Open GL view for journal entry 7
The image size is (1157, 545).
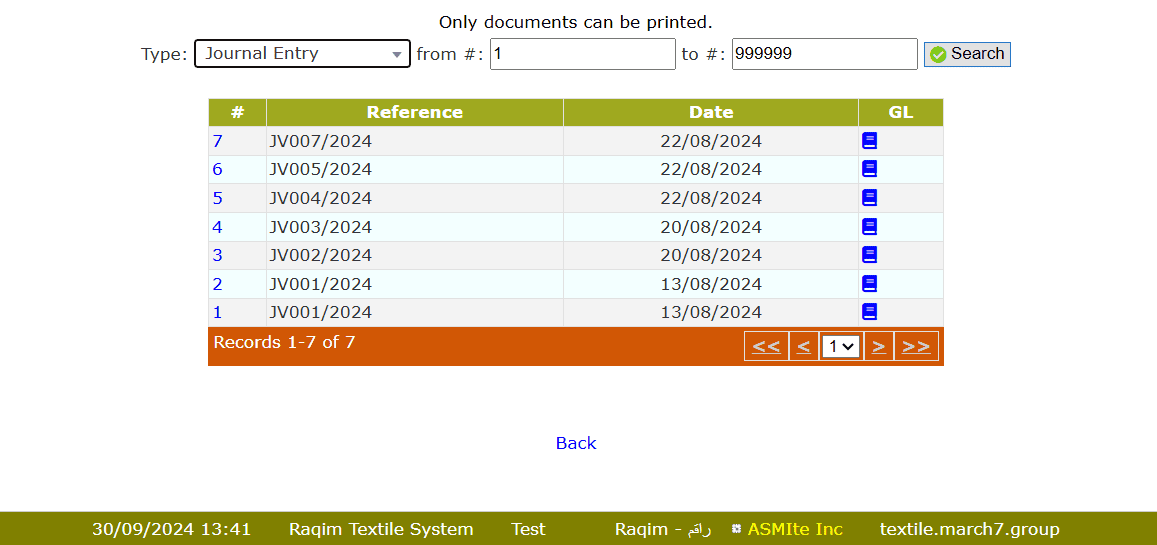(869, 141)
